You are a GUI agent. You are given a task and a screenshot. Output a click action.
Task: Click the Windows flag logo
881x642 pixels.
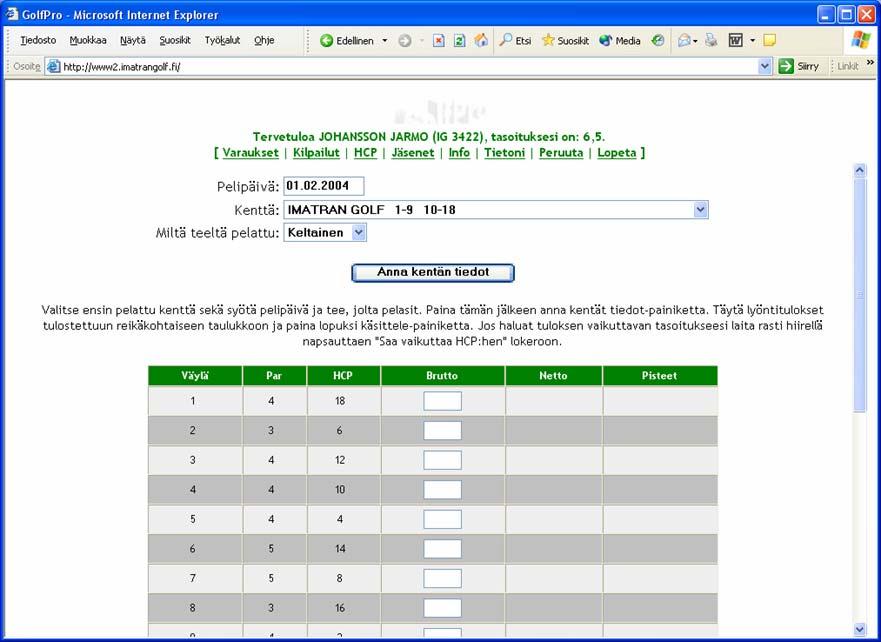860,40
